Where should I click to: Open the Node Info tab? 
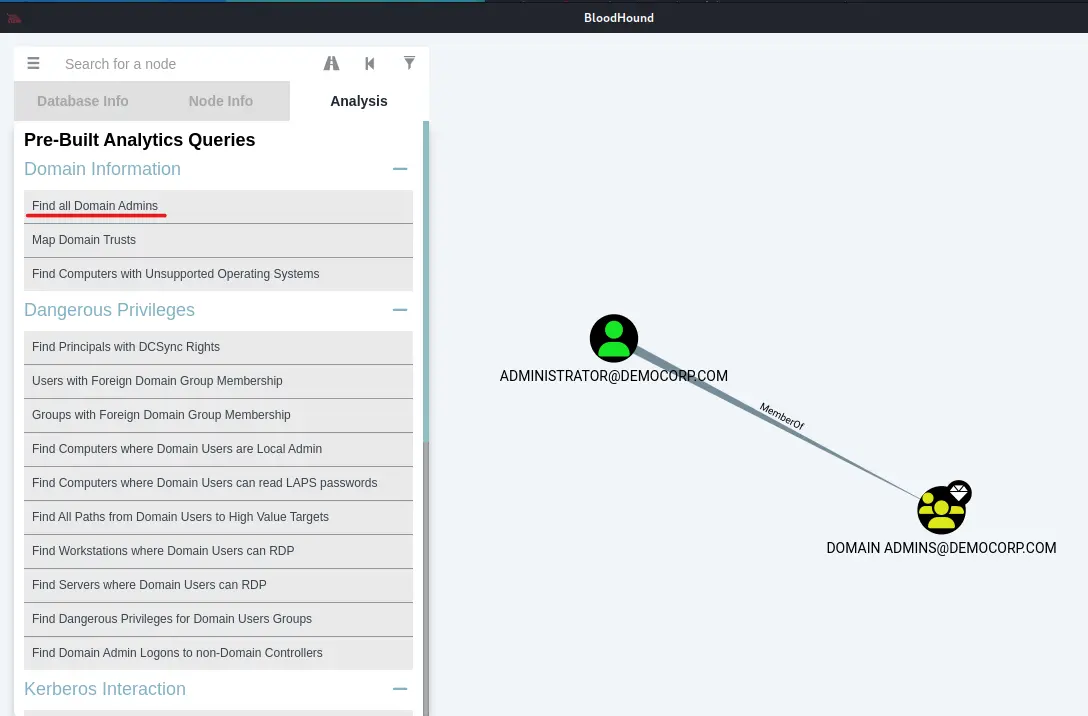(221, 101)
